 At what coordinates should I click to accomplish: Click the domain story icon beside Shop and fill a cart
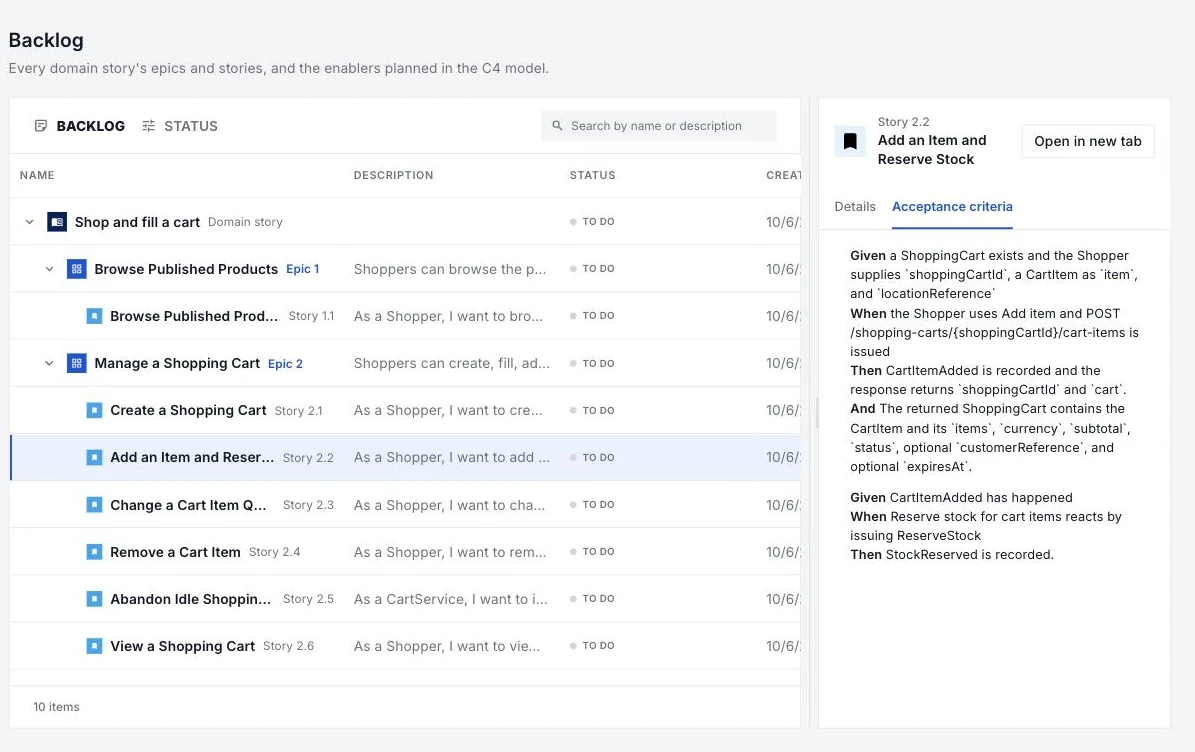tap(57, 222)
